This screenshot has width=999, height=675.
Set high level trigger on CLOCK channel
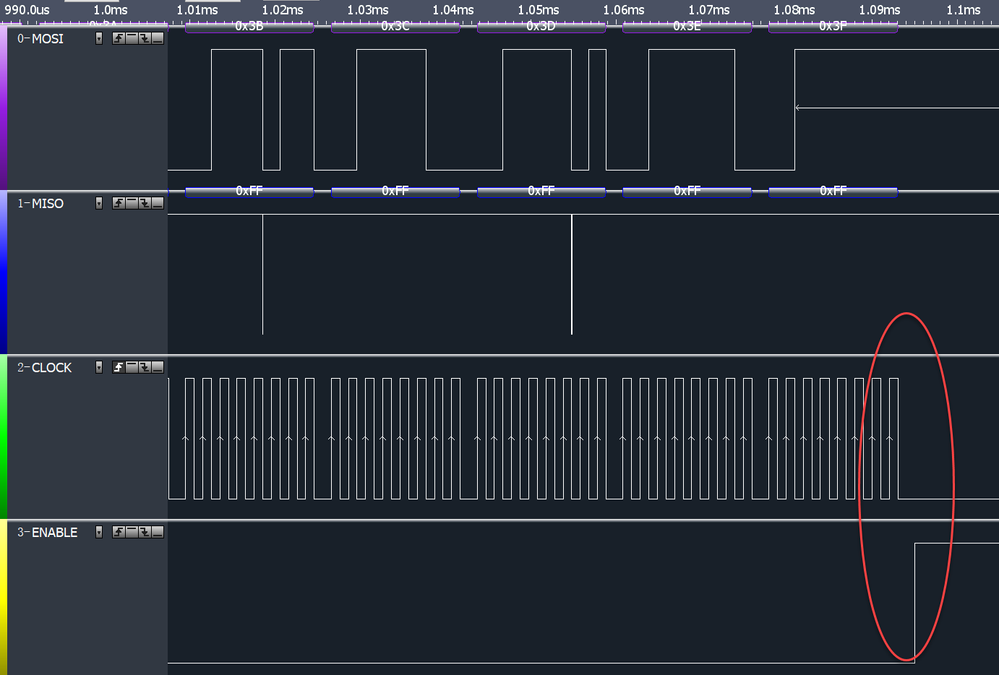coord(132,367)
